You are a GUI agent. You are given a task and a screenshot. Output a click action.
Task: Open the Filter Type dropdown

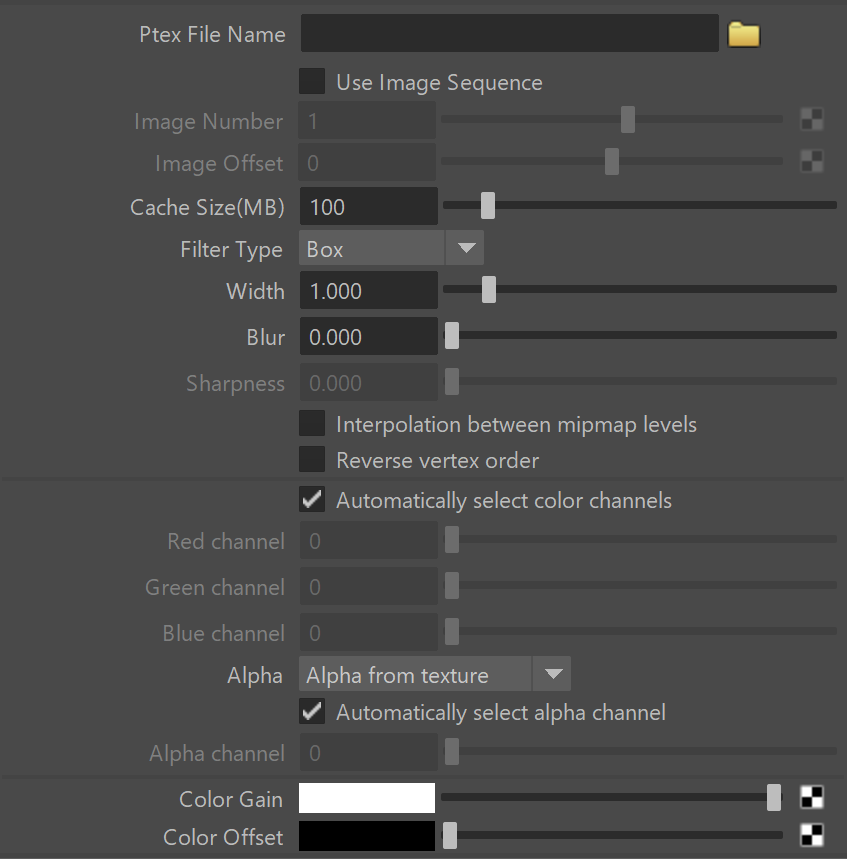pos(391,248)
